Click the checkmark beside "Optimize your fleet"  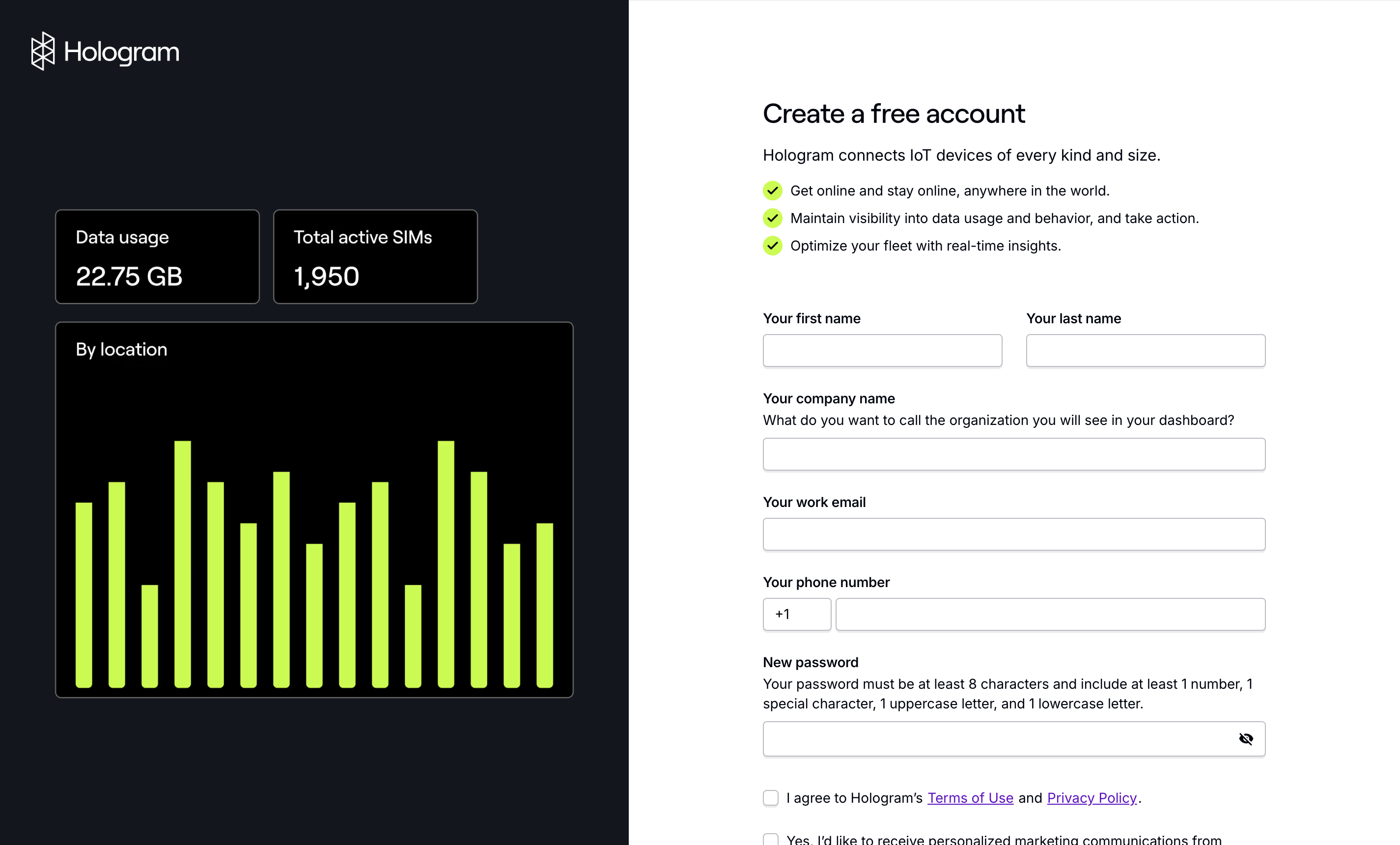pyautogui.click(x=772, y=246)
